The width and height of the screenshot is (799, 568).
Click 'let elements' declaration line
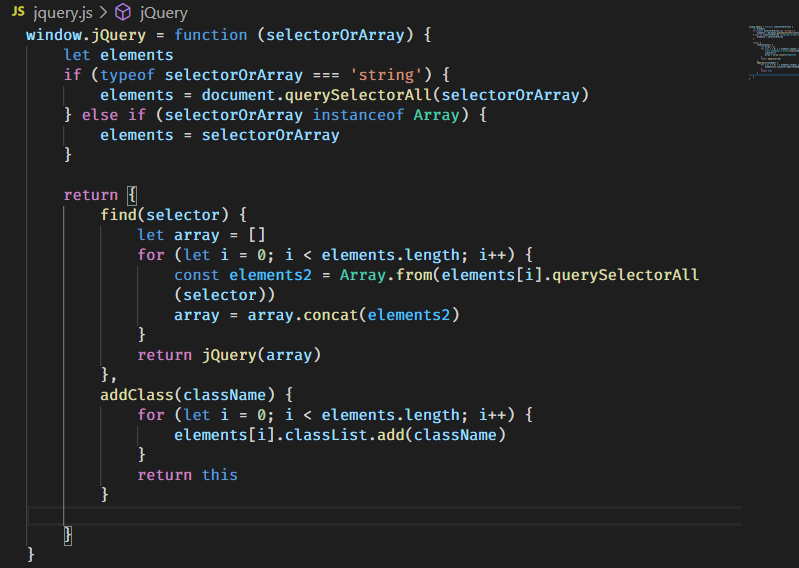coord(118,55)
